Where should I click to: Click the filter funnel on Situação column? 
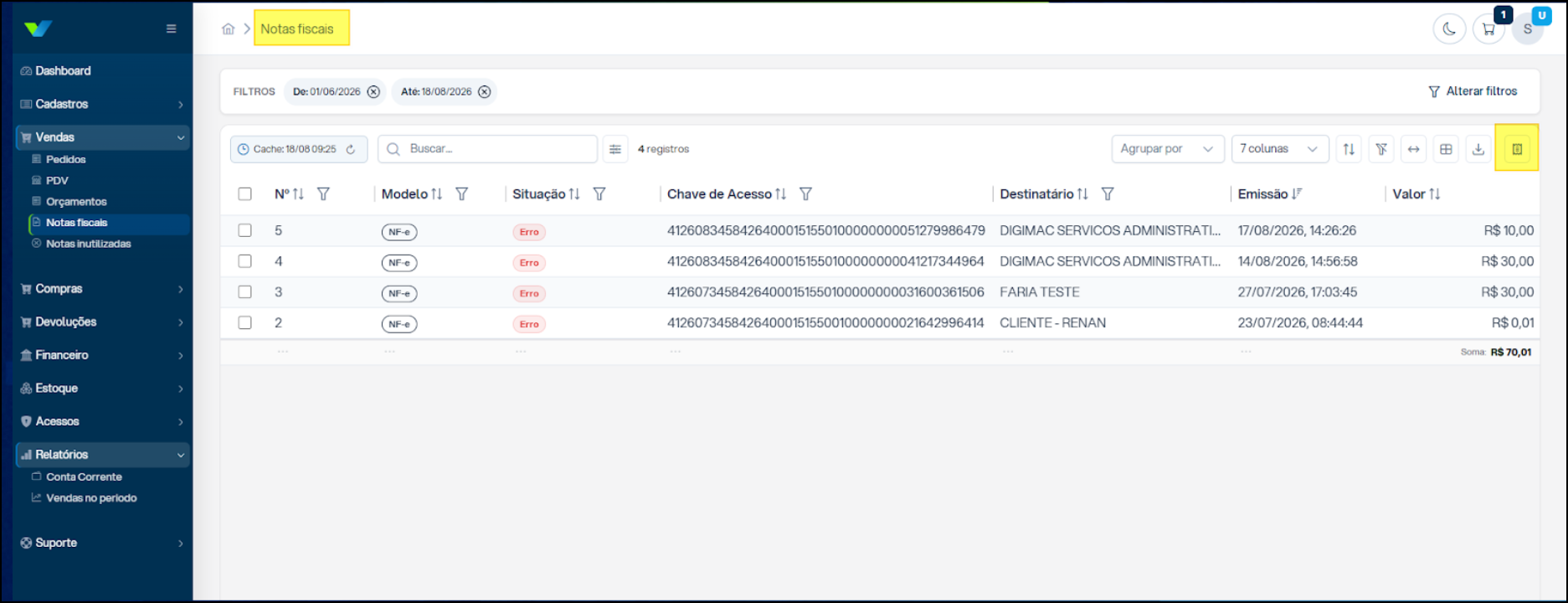599,194
